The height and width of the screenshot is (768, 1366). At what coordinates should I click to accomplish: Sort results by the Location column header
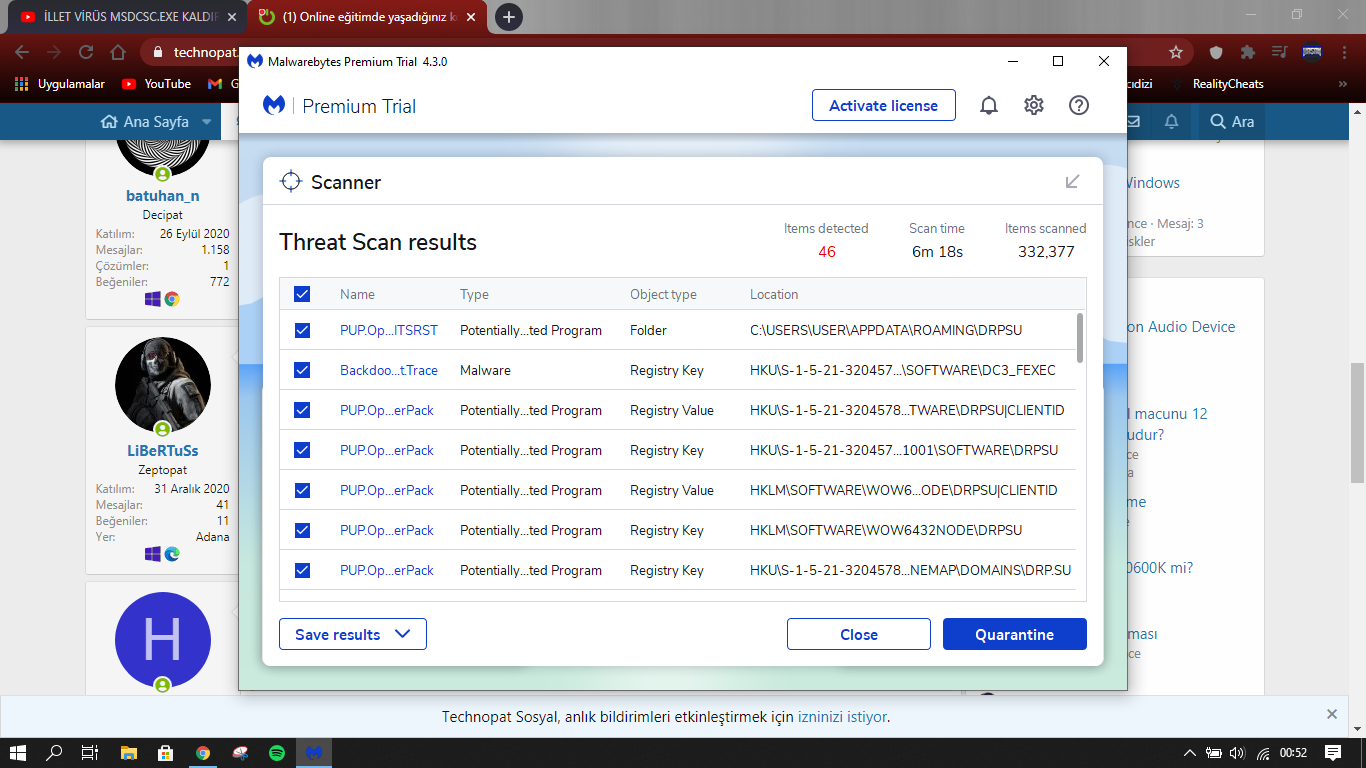coord(774,294)
